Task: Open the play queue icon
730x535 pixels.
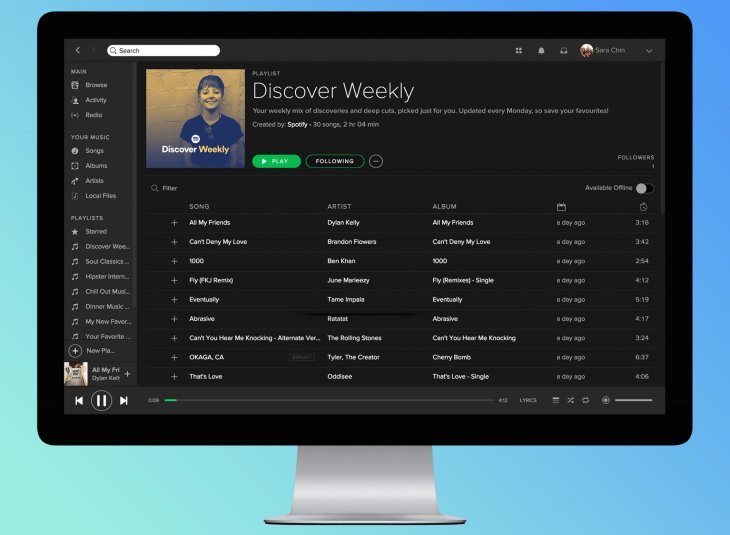Action: pos(555,400)
